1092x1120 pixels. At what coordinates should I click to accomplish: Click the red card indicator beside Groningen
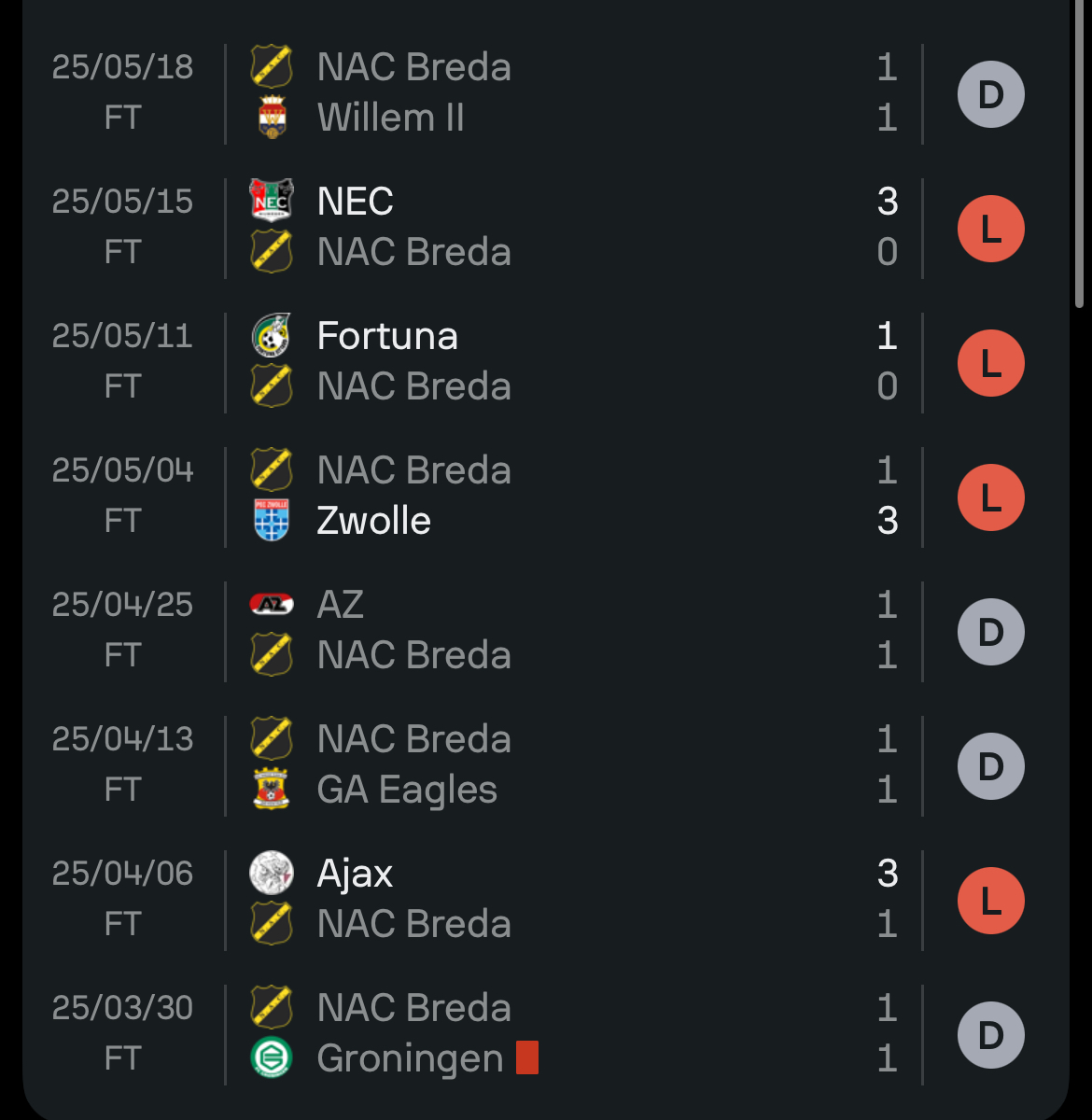[527, 1058]
